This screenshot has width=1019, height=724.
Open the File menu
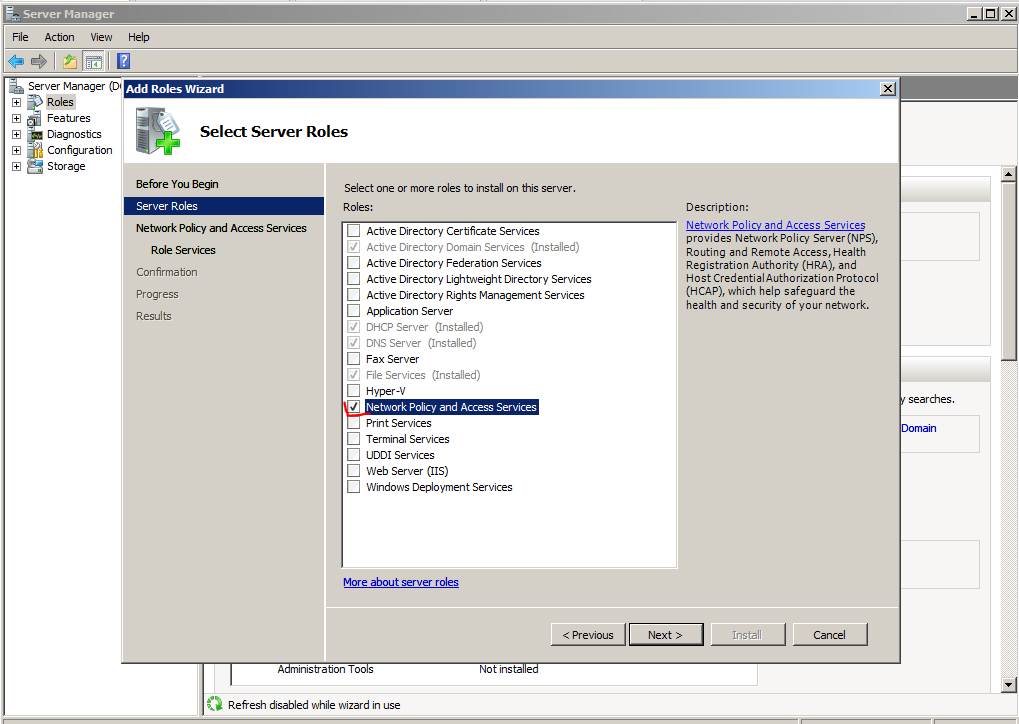[20, 37]
